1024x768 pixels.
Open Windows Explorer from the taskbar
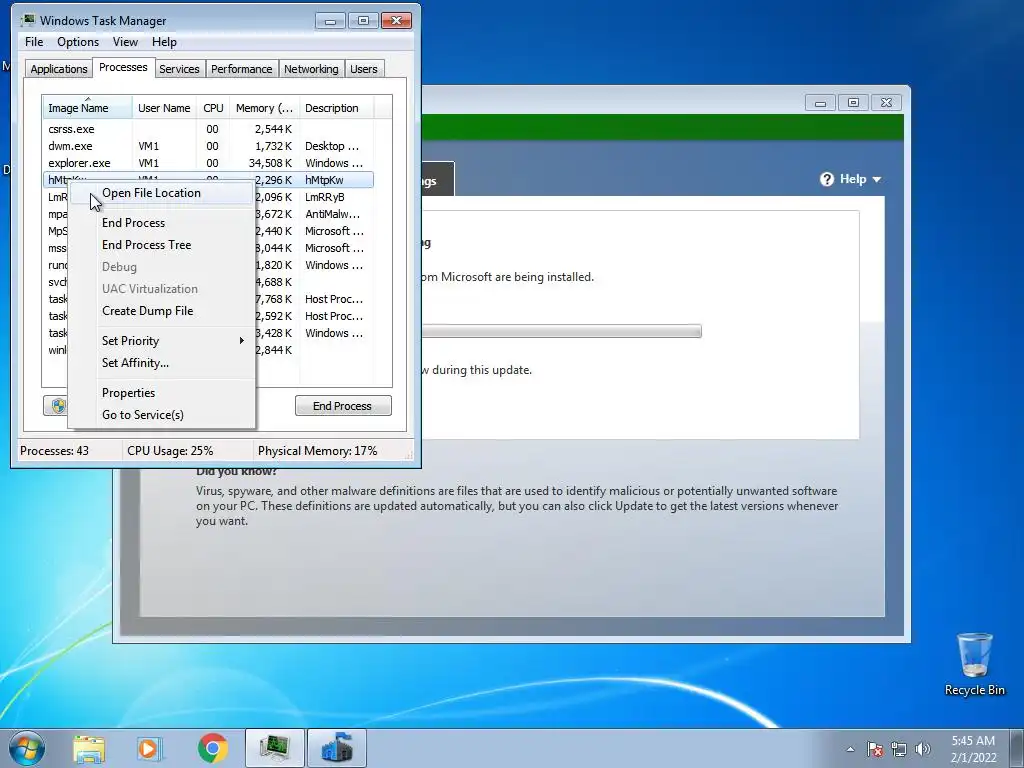[x=89, y=748]
